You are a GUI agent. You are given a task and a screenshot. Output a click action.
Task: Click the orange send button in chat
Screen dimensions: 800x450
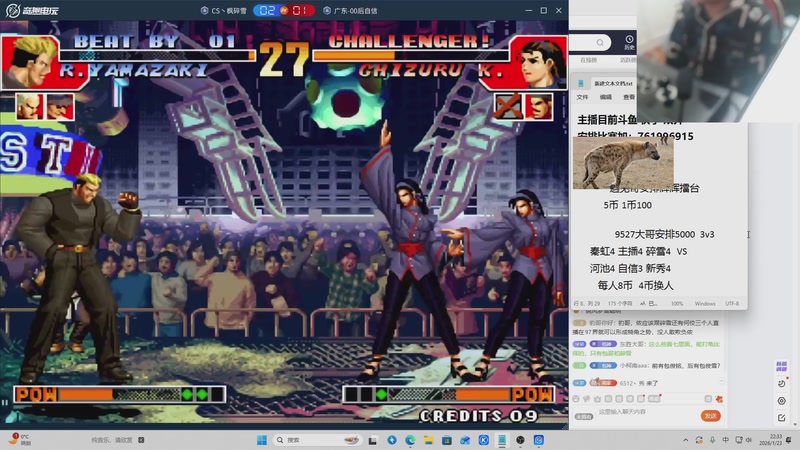click(x=710, y=415)
